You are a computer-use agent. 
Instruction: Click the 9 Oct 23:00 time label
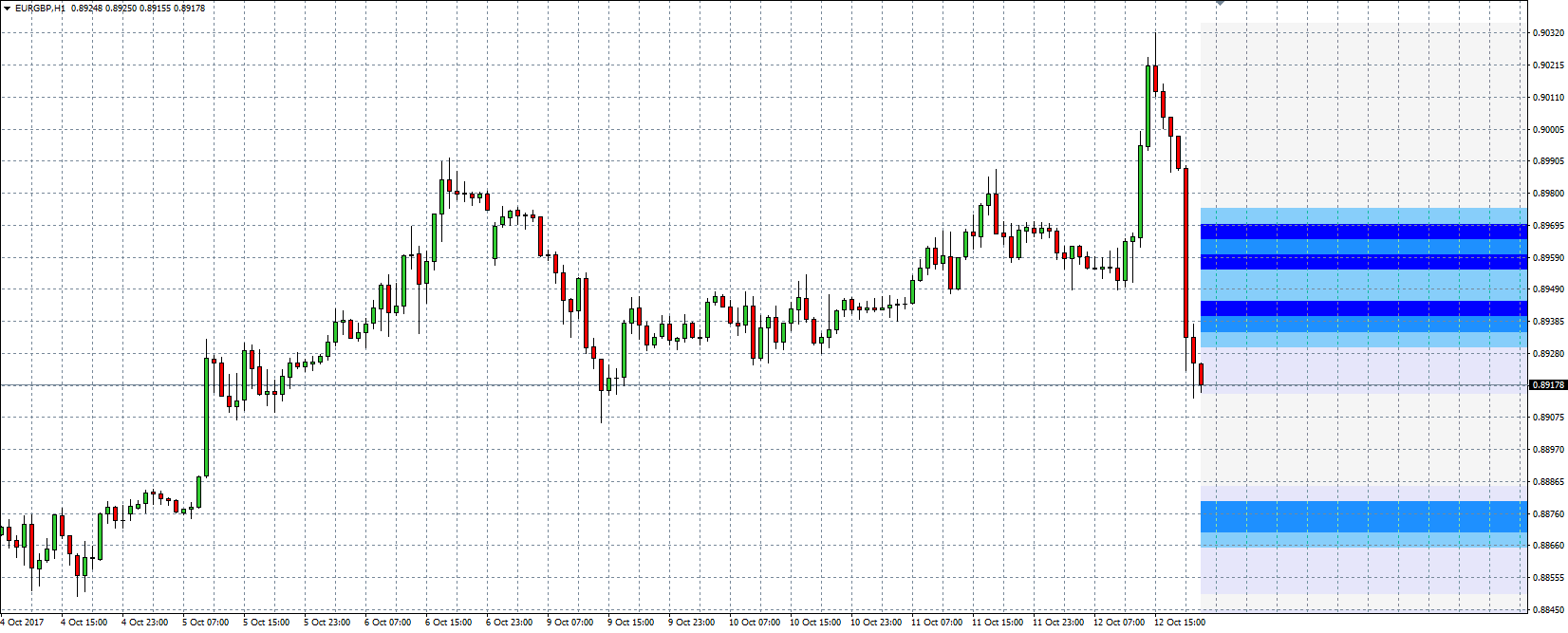click(x=692, y=623)
